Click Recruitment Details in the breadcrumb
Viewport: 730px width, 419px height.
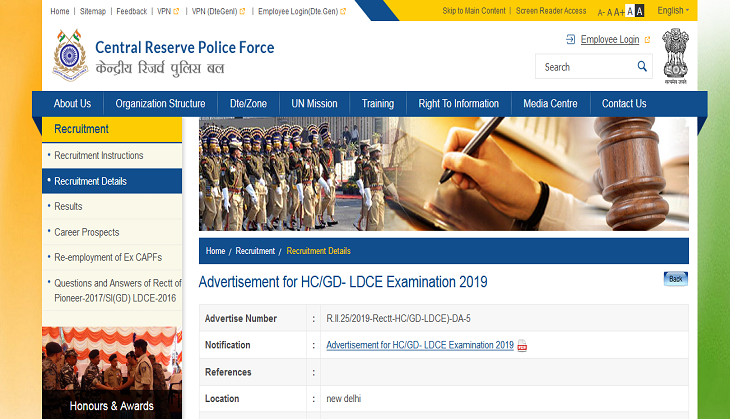click(x=318, y=251)
